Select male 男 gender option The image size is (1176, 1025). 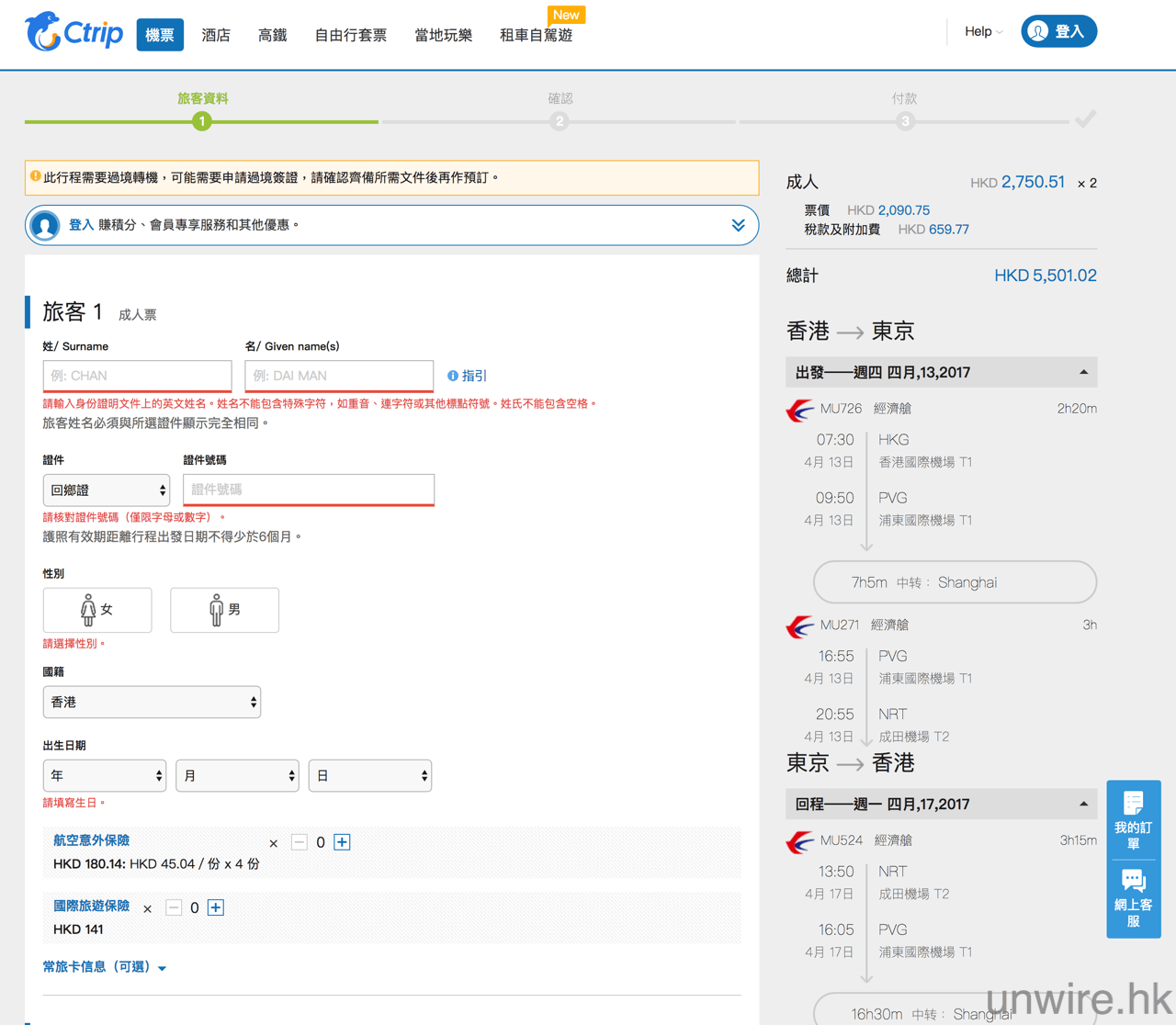(224, 610)
